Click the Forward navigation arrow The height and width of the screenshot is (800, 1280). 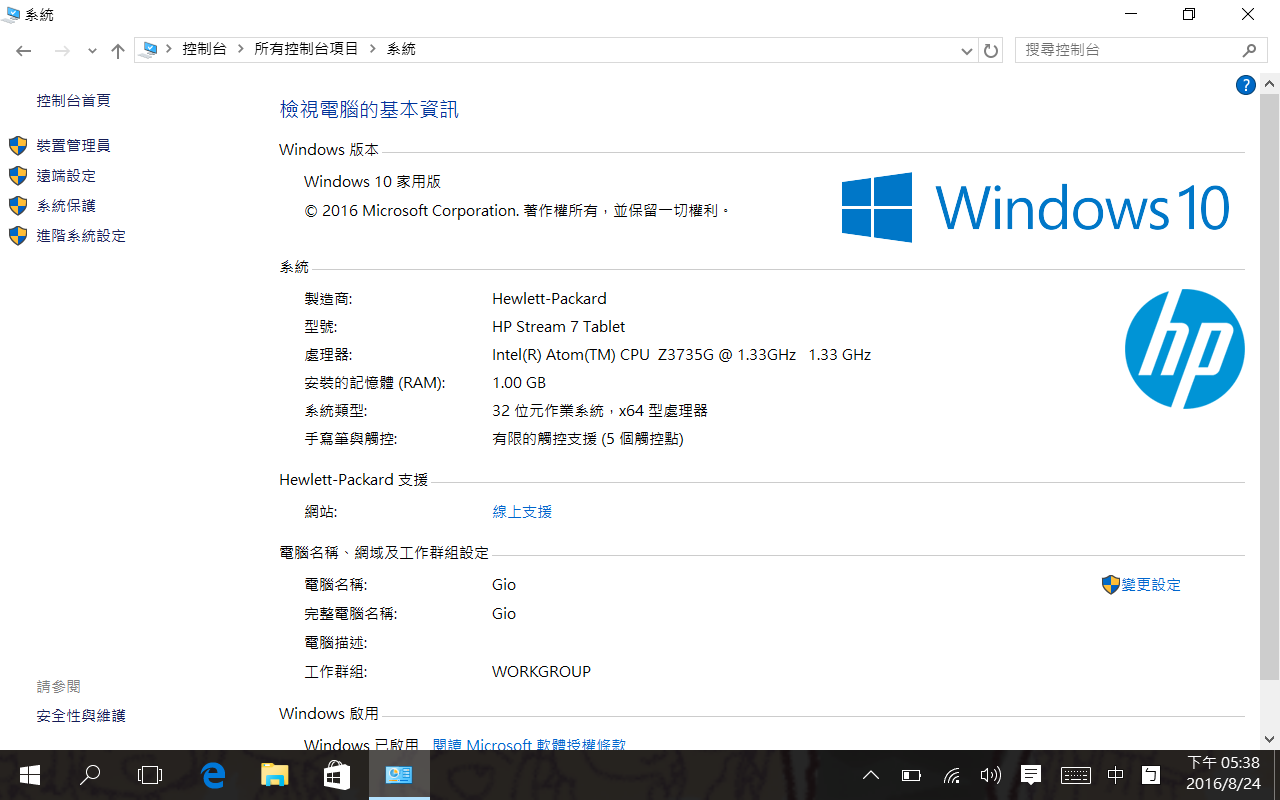[62, 50]
